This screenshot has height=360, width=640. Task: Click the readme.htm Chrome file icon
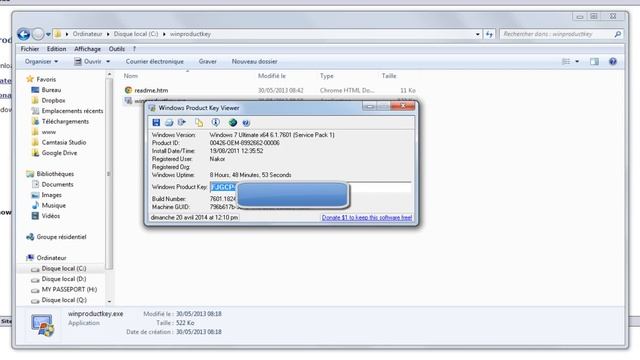click(x=128, y=90)
